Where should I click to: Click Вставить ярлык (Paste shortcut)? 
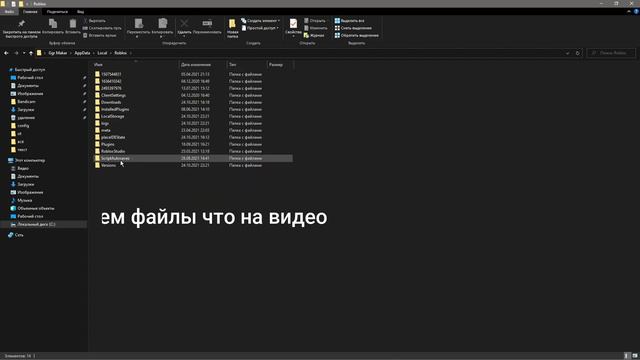coord(100,36)
